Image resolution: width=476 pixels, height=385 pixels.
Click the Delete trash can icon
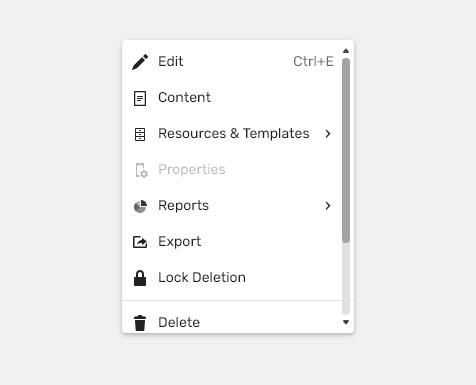click(x=140, y=323)
